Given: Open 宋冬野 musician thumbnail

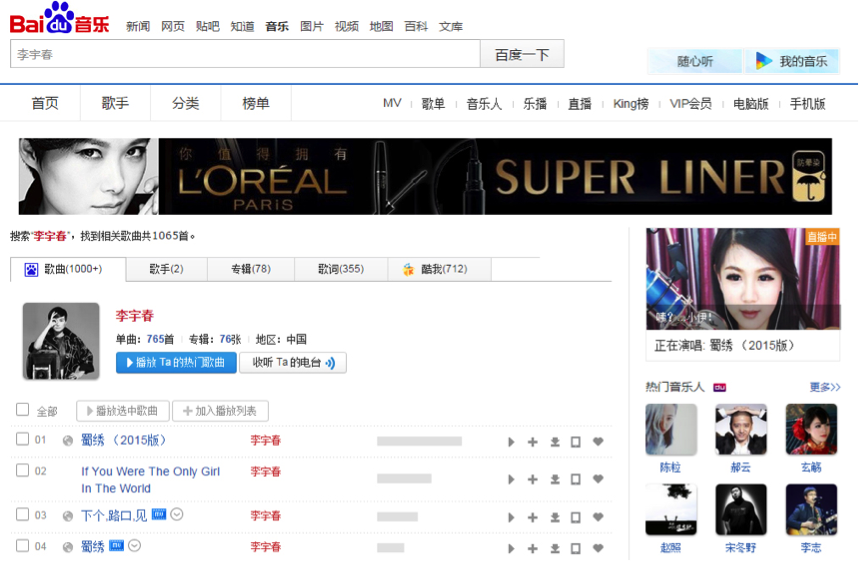Looking at the screenshot, I should [x=741, y=510].
